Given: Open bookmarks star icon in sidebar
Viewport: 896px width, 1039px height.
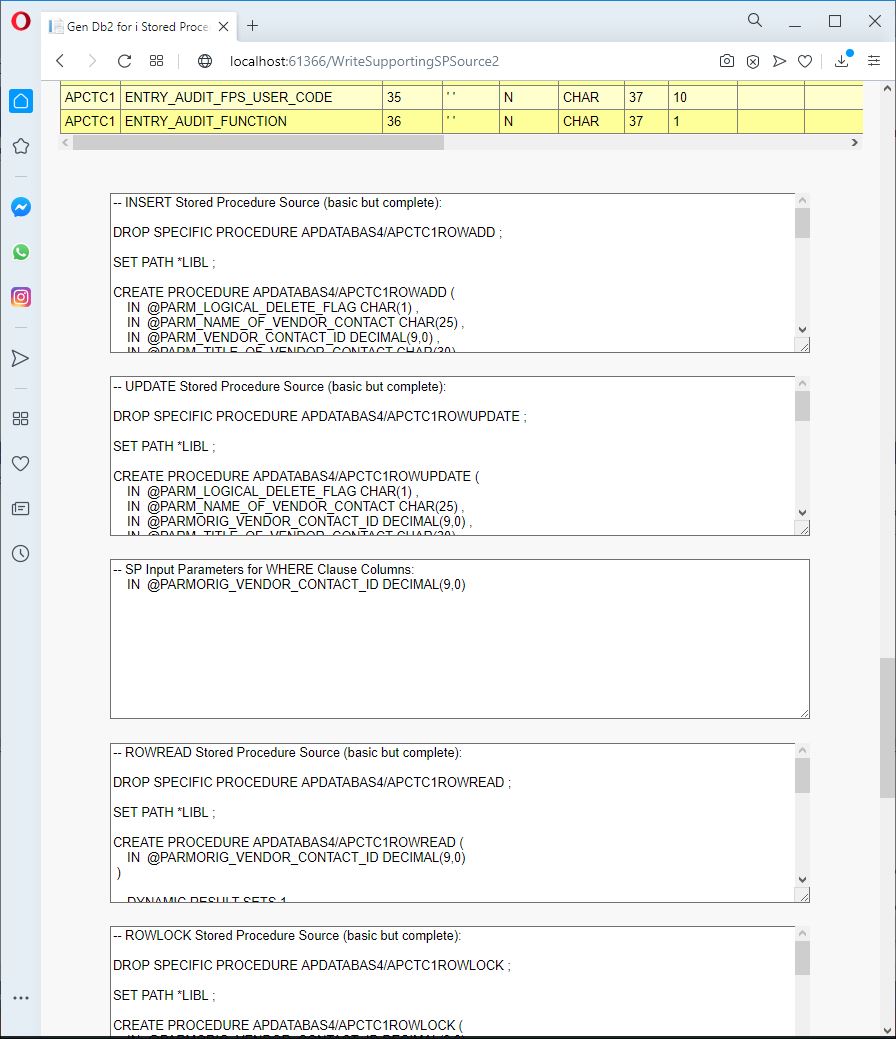Looking at the screenshot, I should tap(21, 146).
